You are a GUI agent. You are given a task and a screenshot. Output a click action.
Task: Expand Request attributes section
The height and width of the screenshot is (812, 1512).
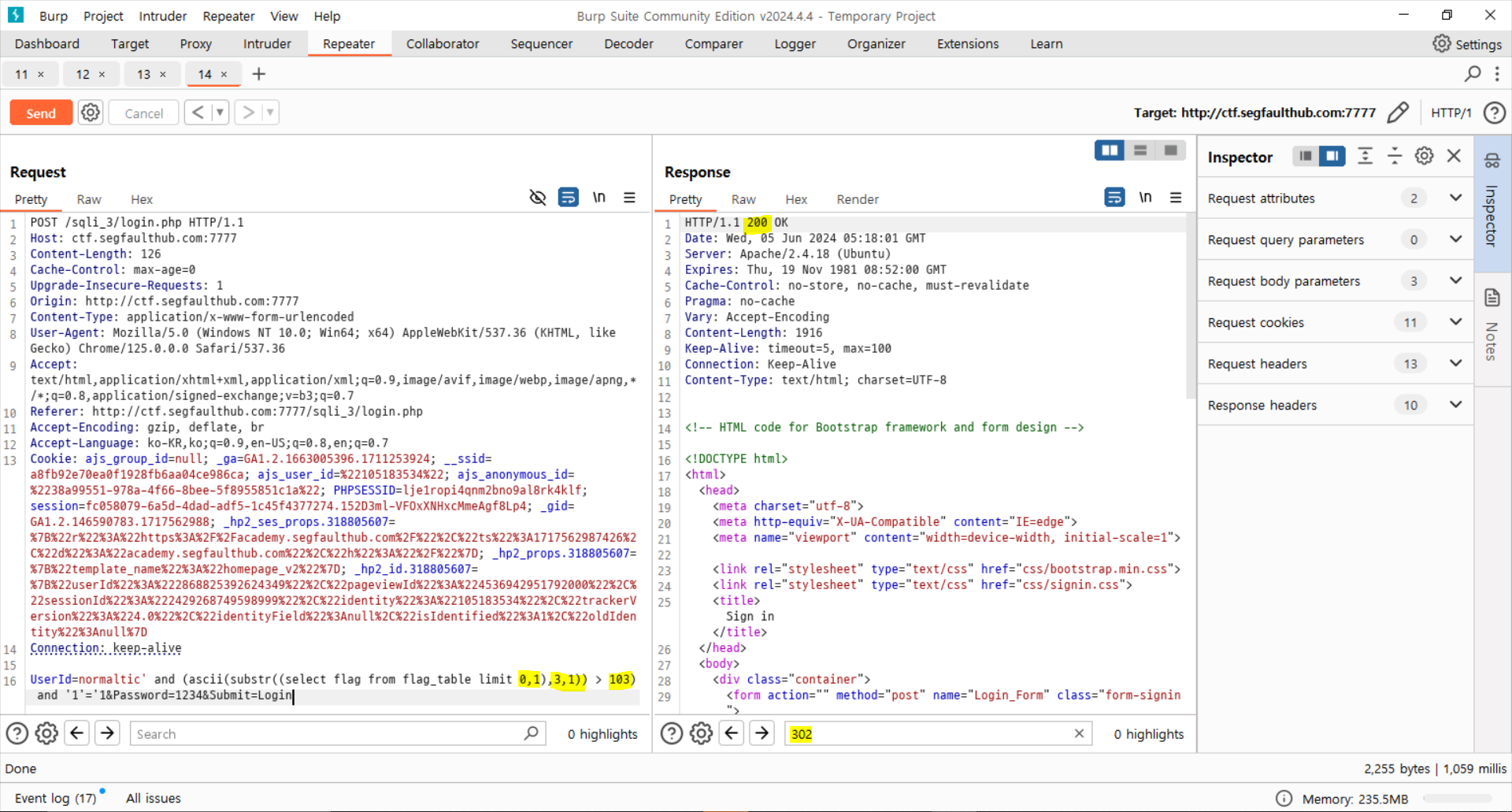[1455, 198]
